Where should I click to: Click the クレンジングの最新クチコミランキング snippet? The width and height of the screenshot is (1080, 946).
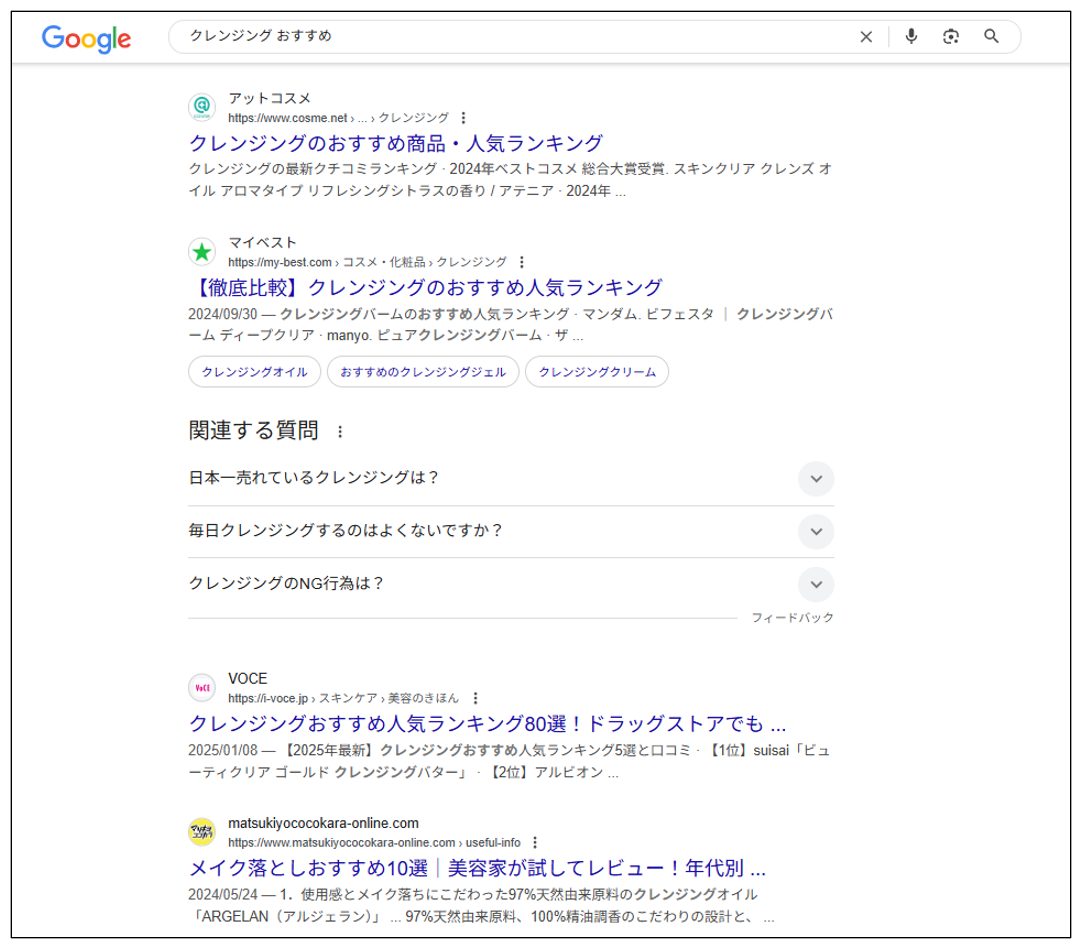(x=510, y=180)
